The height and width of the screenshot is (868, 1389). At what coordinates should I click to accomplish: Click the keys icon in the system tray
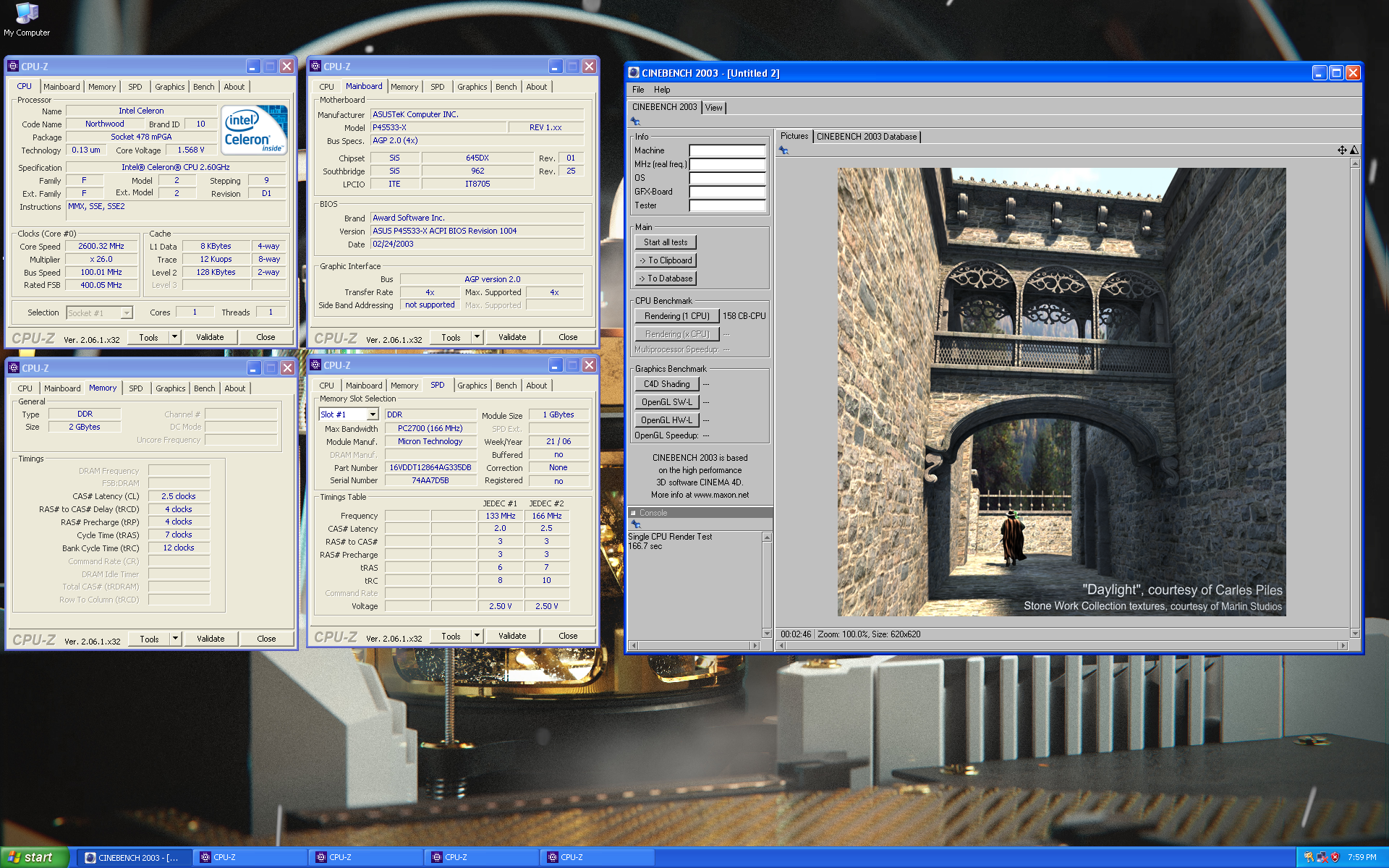(1309, 857)
